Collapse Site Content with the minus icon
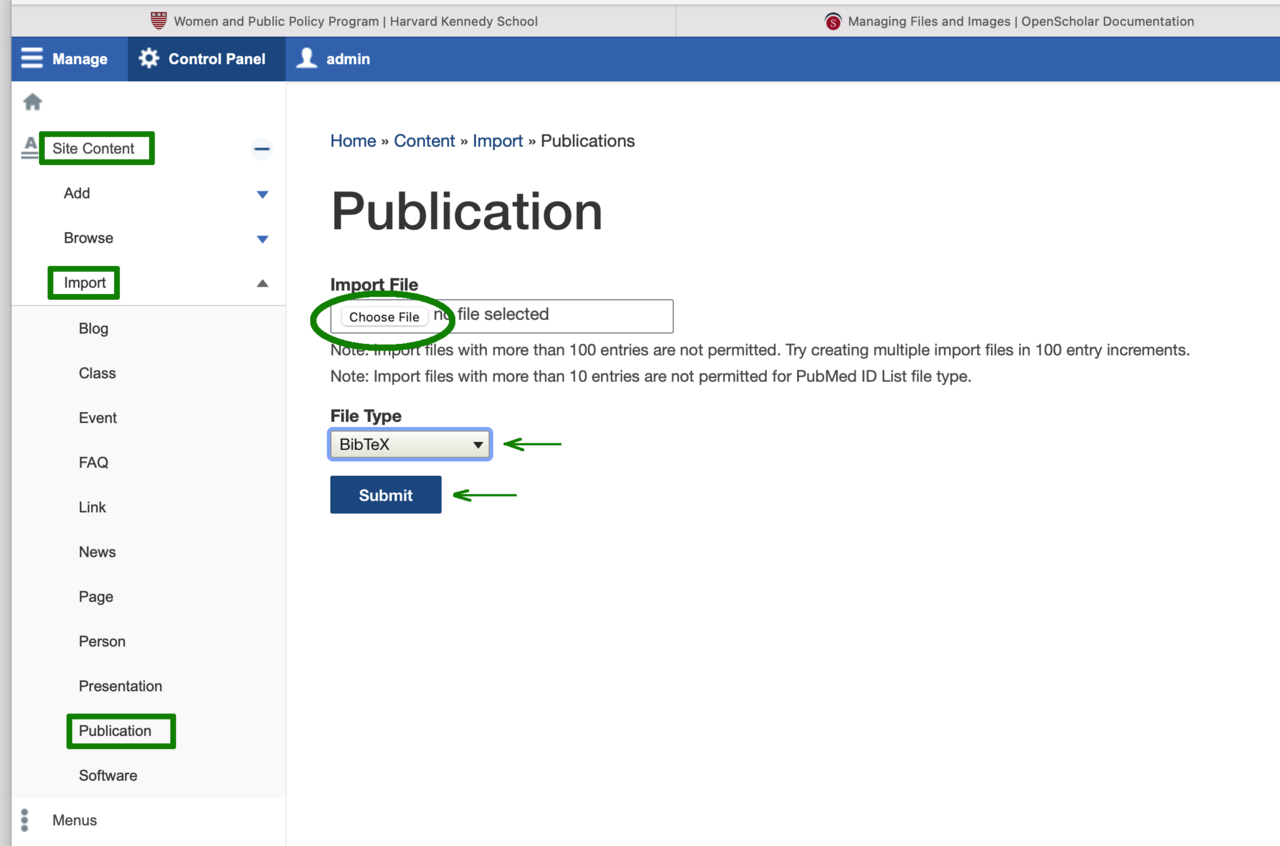Viewport: 1280px width, 846px height. 262,149
